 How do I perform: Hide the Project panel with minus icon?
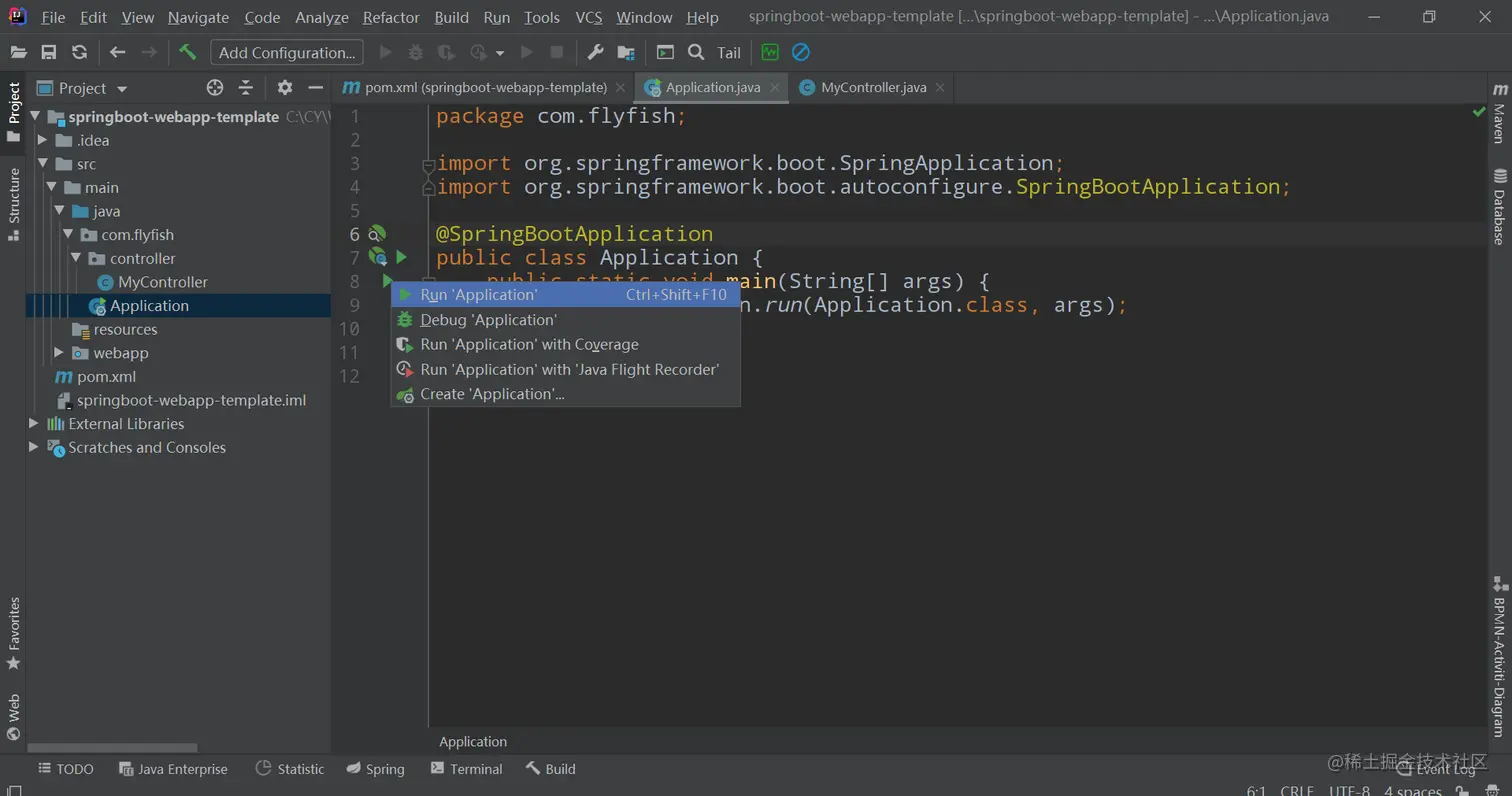(315, 88)
